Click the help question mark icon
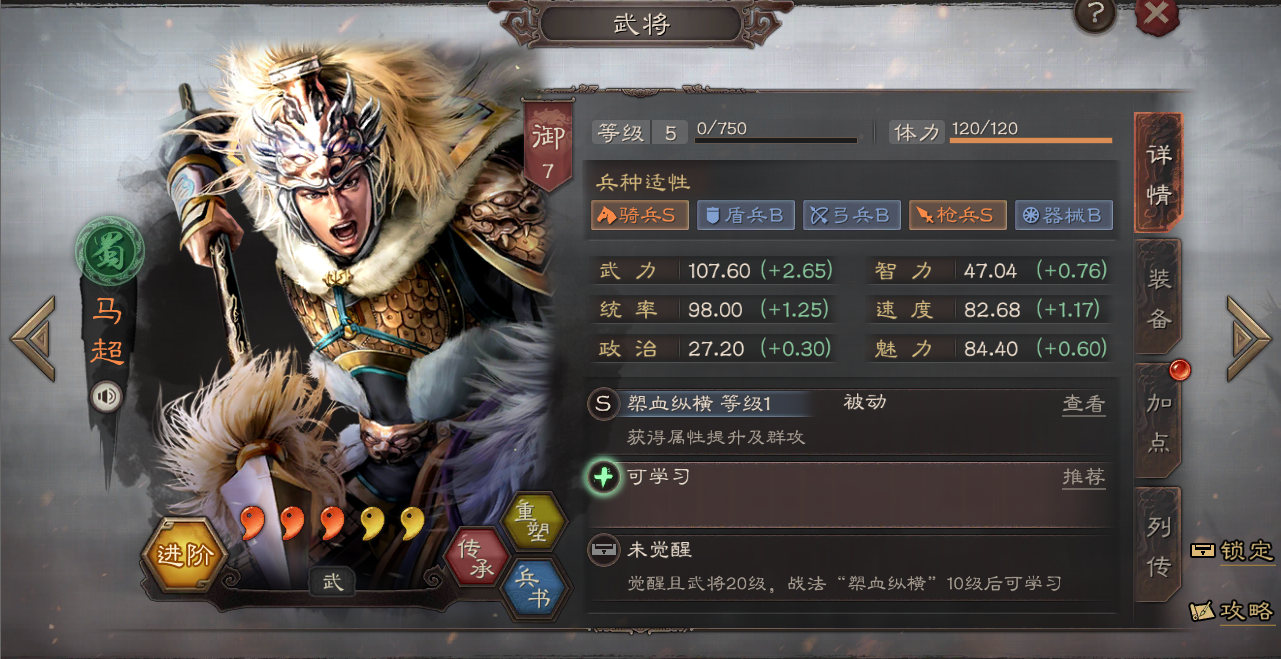This screenshot has height=659, width=1281. click(x=1095, y=14)
